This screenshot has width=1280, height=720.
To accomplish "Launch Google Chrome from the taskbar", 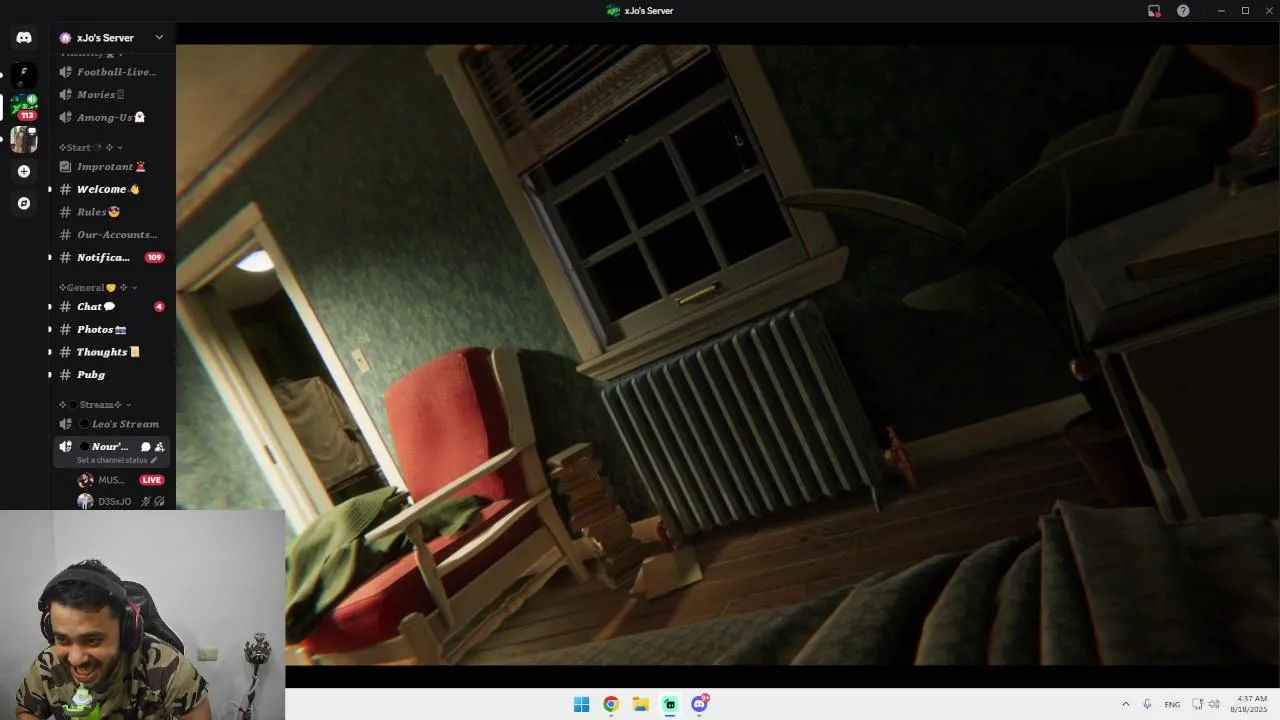I will pos(611,704).
